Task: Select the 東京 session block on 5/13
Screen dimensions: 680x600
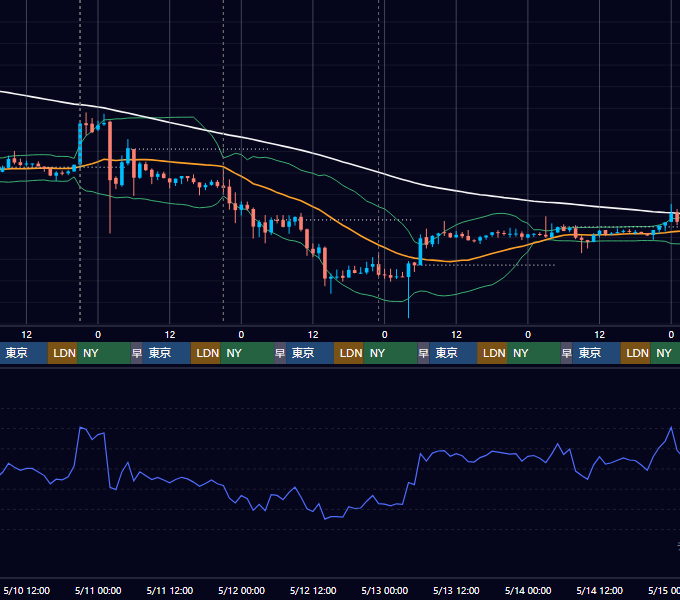Action: point(453,353)
